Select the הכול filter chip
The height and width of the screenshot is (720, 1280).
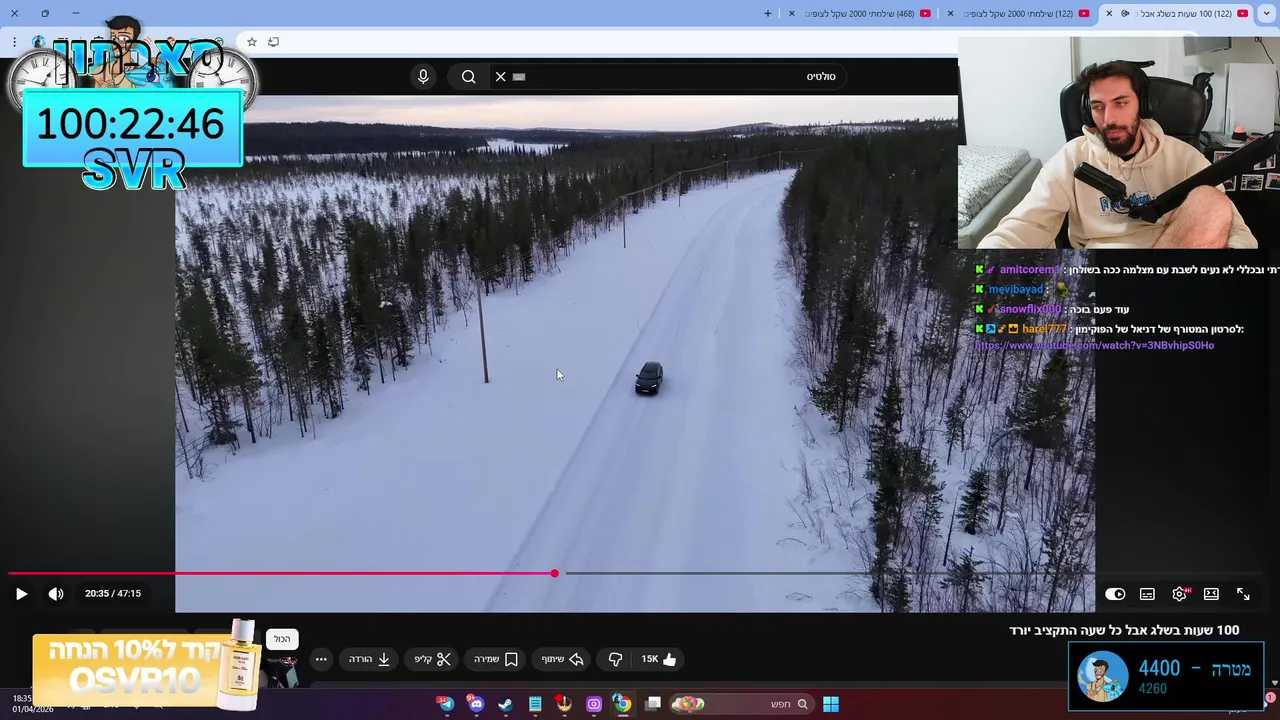(282, 639)
